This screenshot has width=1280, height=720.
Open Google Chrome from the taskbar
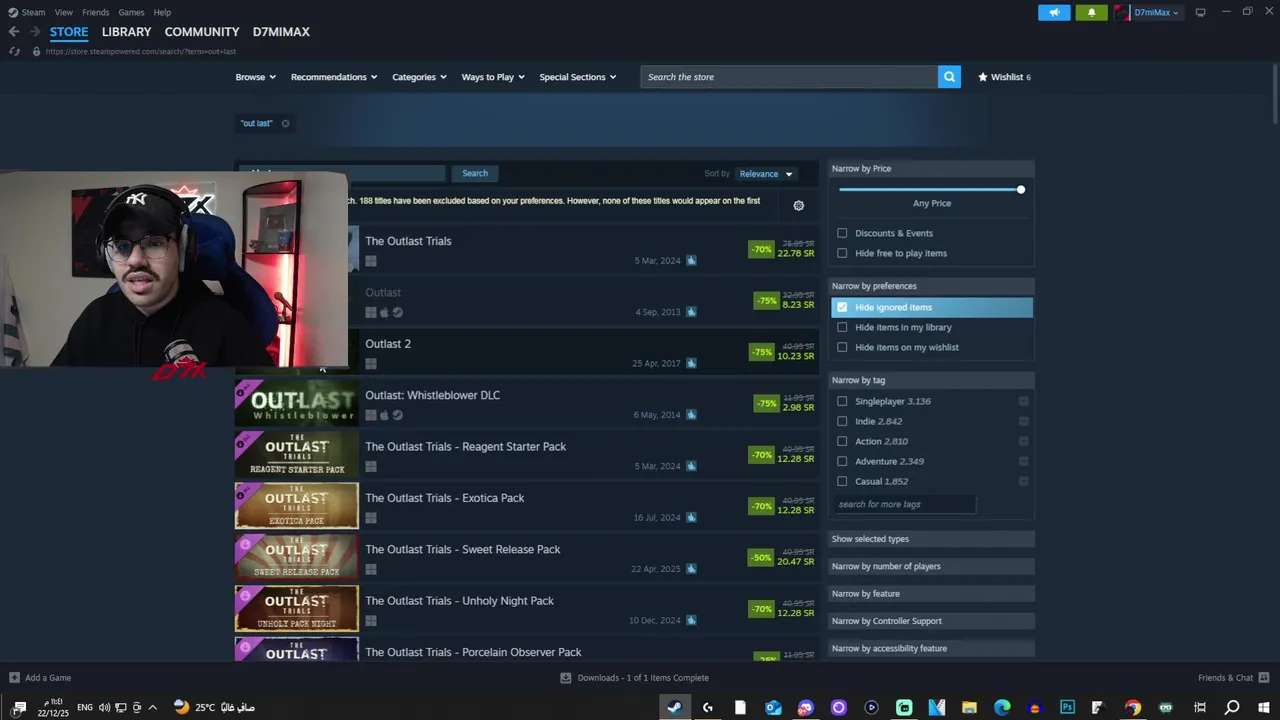[1132, 707]
